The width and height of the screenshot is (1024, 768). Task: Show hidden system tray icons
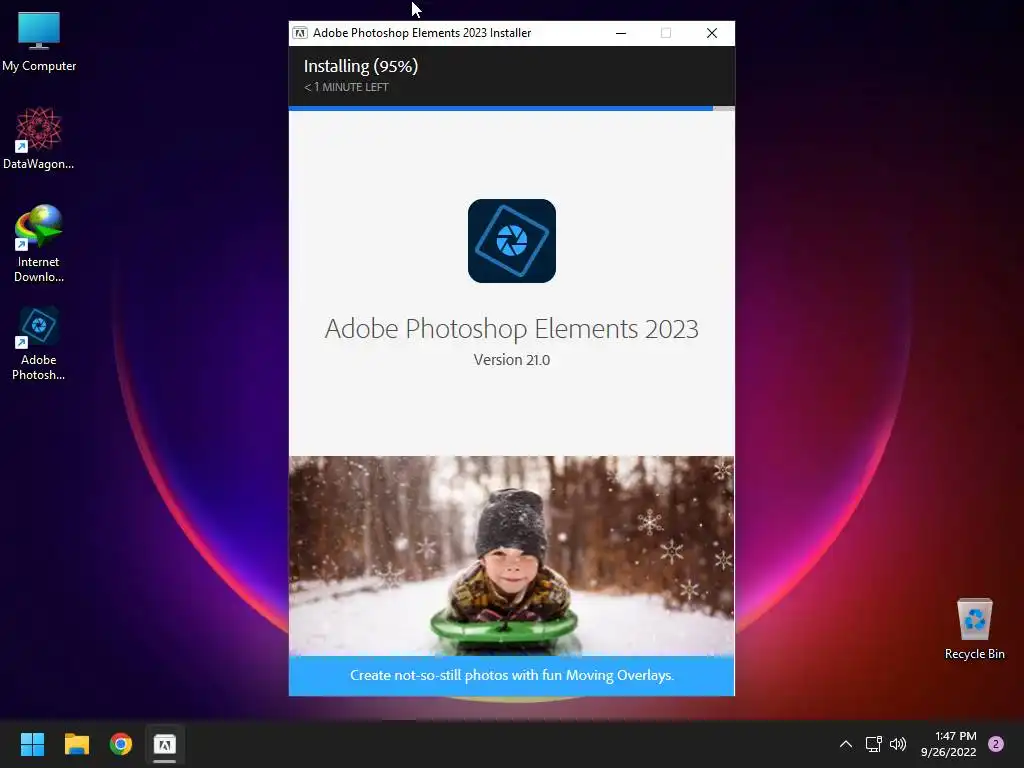[846, 744]
